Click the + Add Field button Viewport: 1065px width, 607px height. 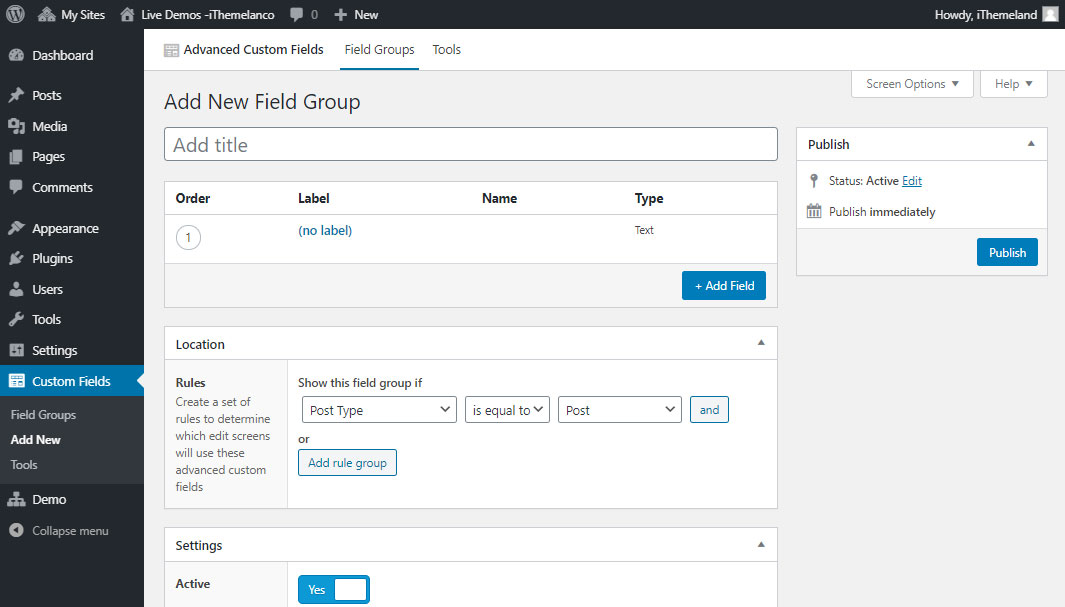(723, 286)
